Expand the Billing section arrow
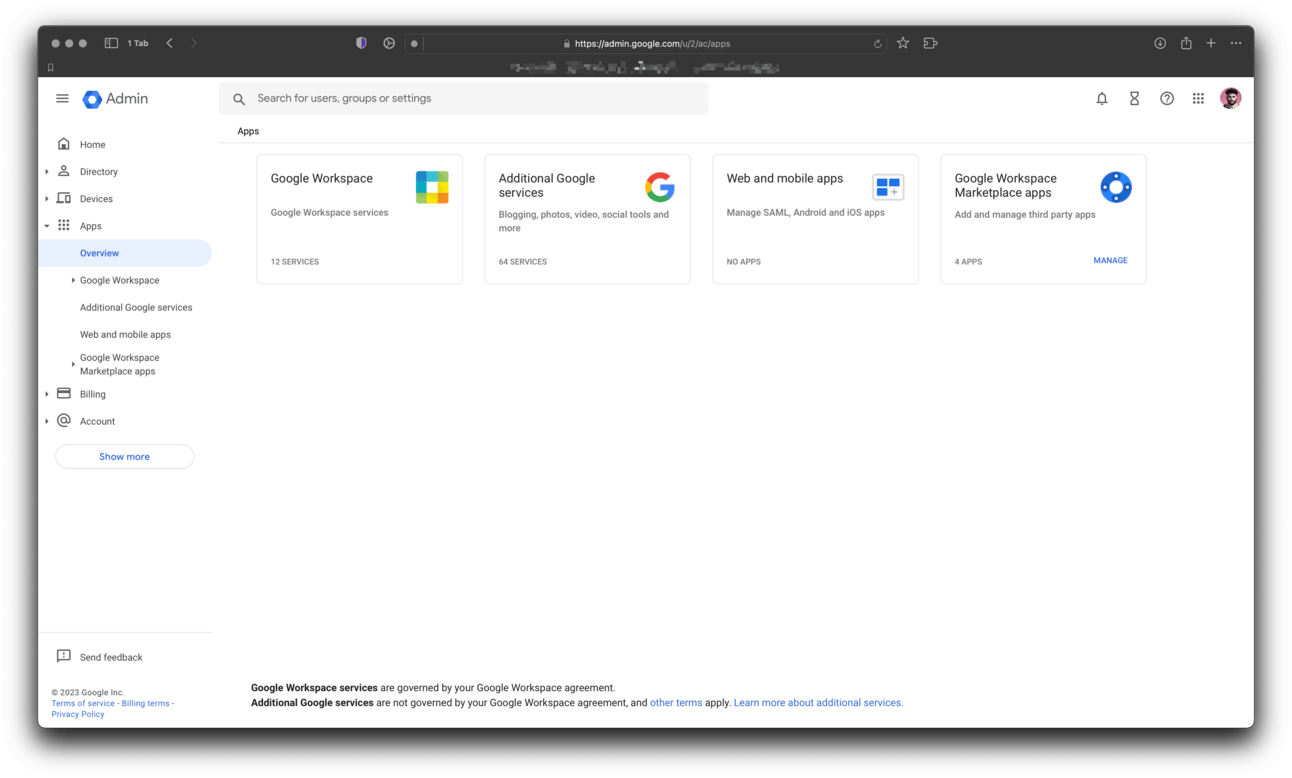The height and width of the screenshot is (778, 1292). [x=47, y=394]
